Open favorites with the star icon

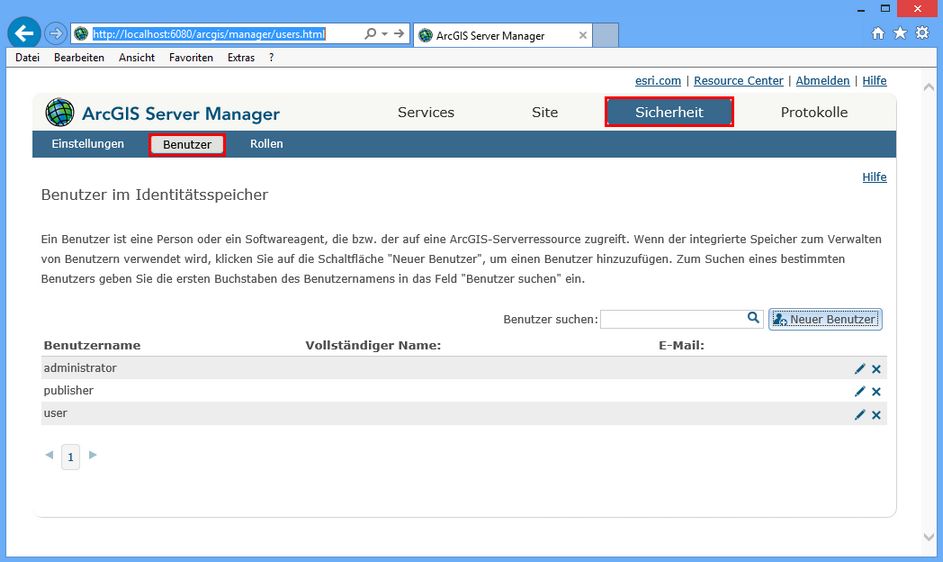tap(900, 33)
